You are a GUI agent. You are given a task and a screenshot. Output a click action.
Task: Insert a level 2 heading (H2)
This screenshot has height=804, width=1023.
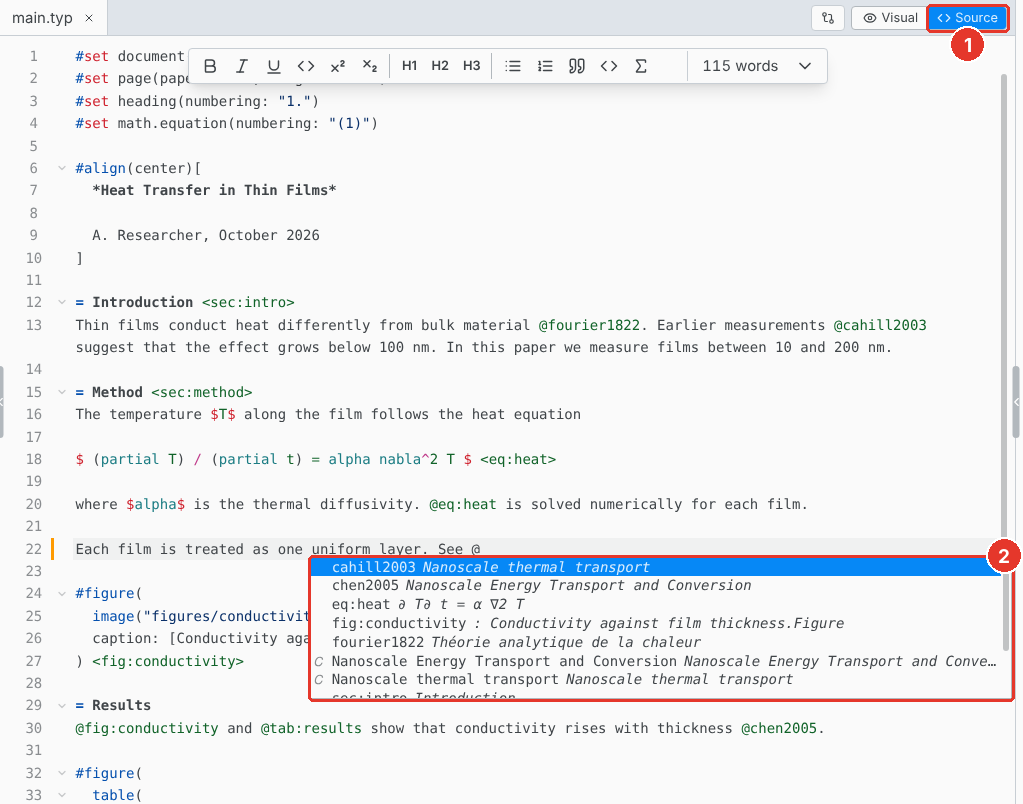pos(440,66)
